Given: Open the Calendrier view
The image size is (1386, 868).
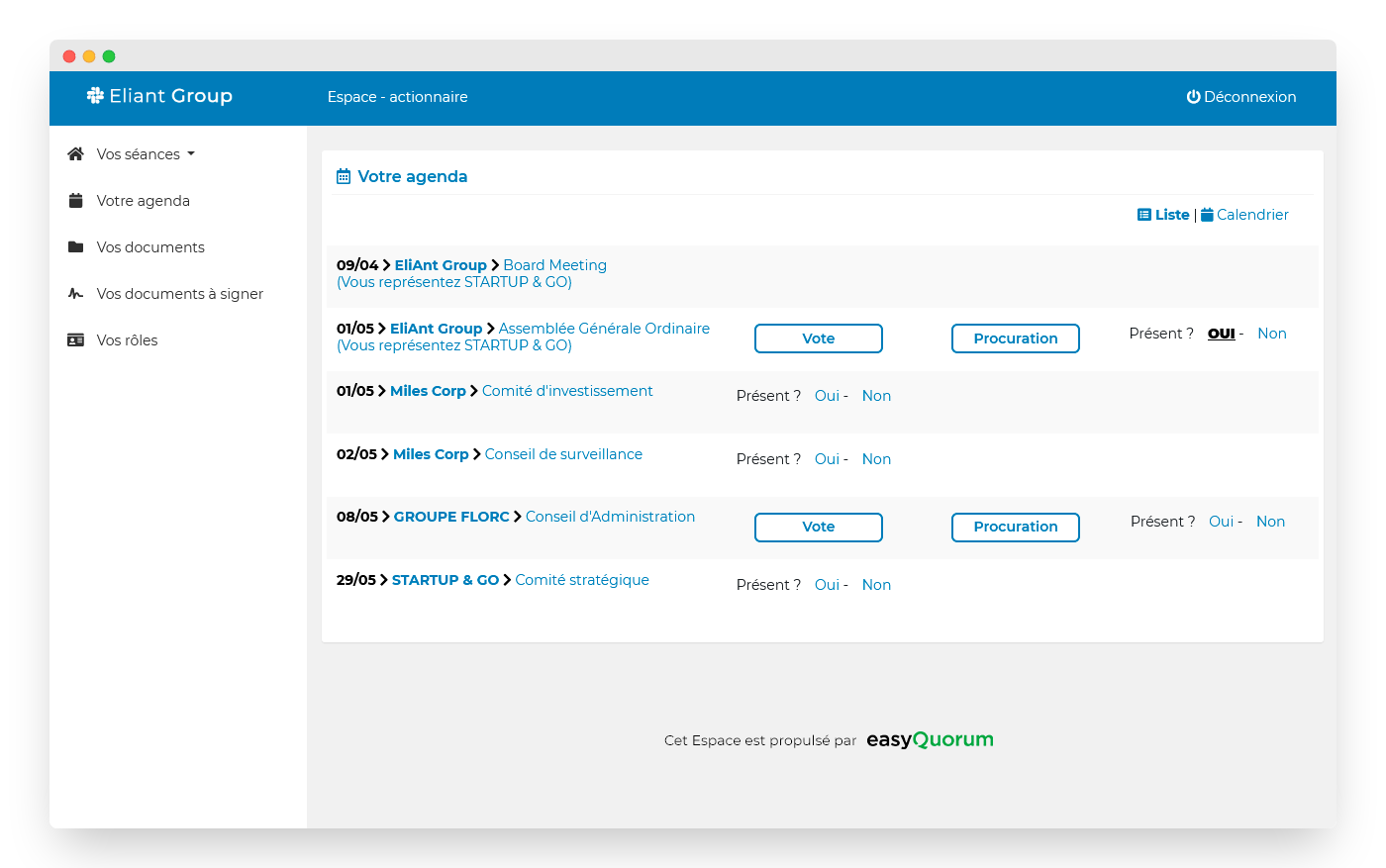Looking at the screenshot, I should pyautogui.click(x=1251, y=215).
